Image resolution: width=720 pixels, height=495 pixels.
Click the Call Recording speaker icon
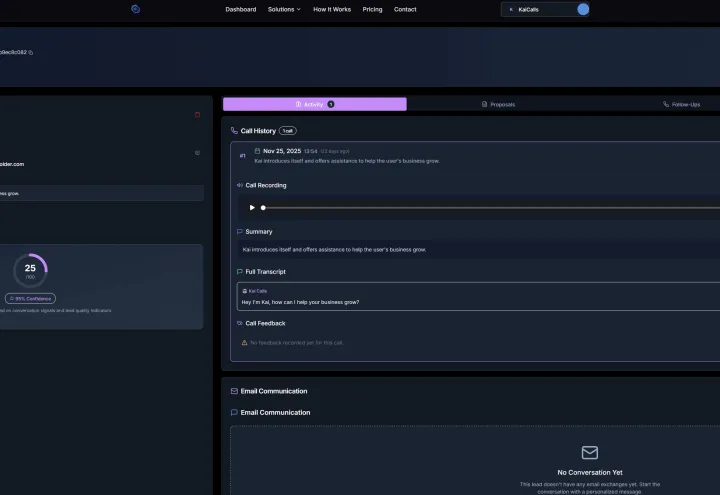[240, 185]
